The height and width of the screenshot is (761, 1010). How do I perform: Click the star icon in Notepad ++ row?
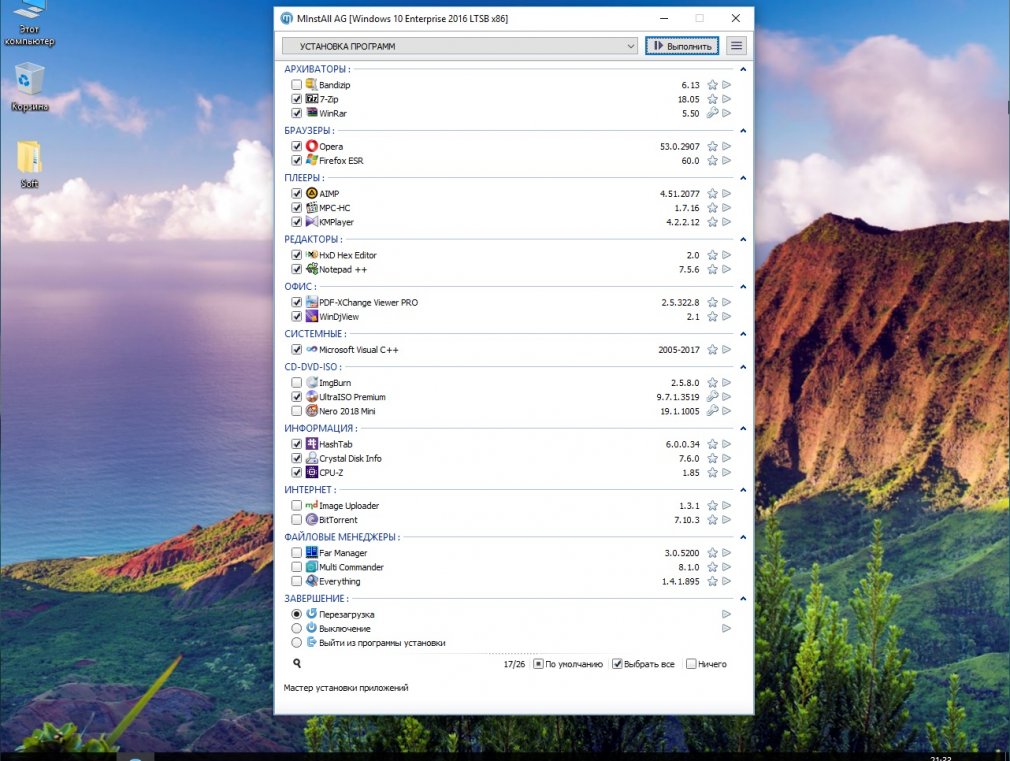(x=712, y=269)
